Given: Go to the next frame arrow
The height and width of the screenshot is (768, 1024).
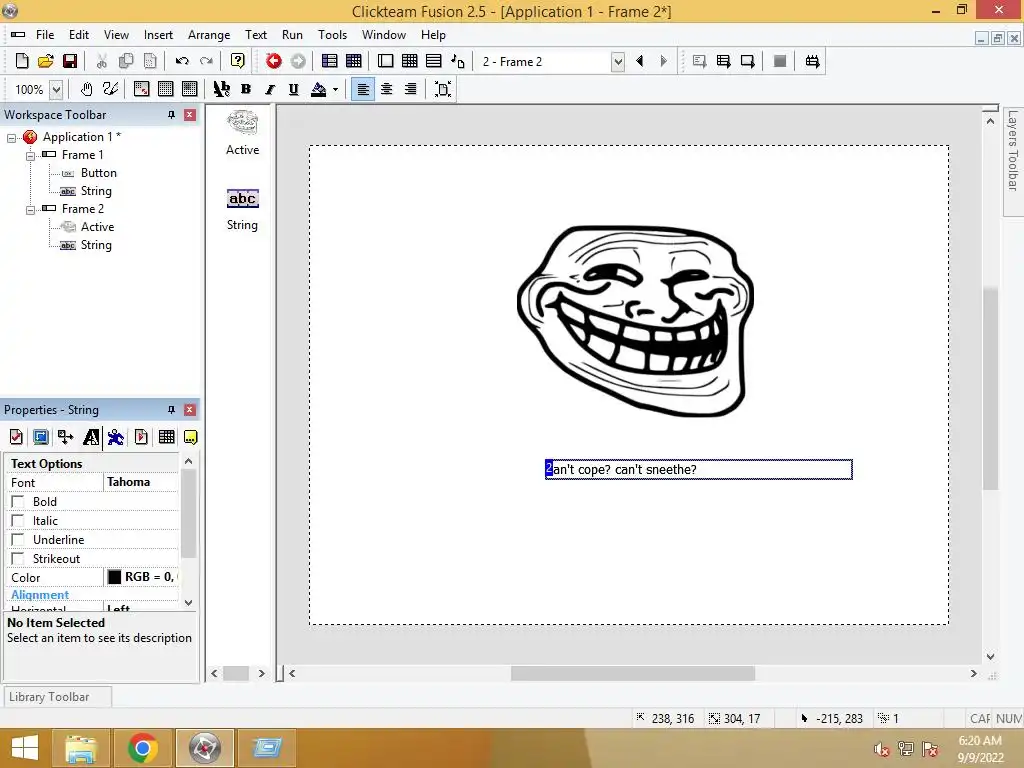Looking at the screenshot, I should (664, 61).
